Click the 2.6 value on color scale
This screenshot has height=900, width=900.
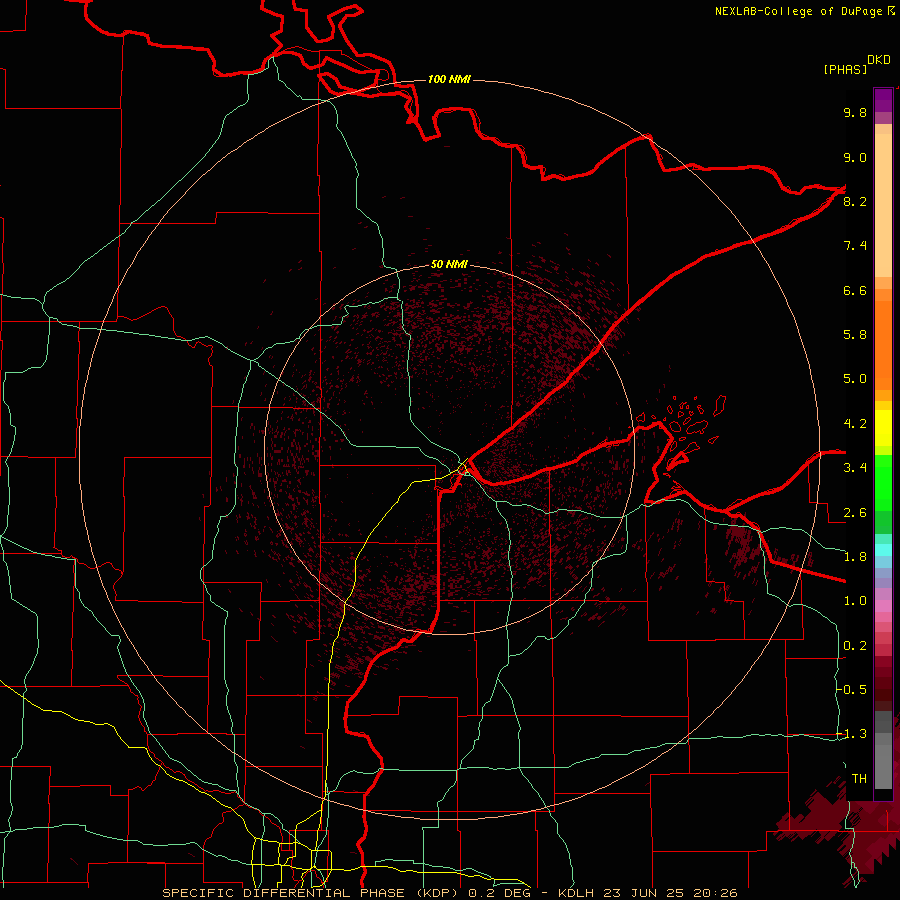point(855,512)
